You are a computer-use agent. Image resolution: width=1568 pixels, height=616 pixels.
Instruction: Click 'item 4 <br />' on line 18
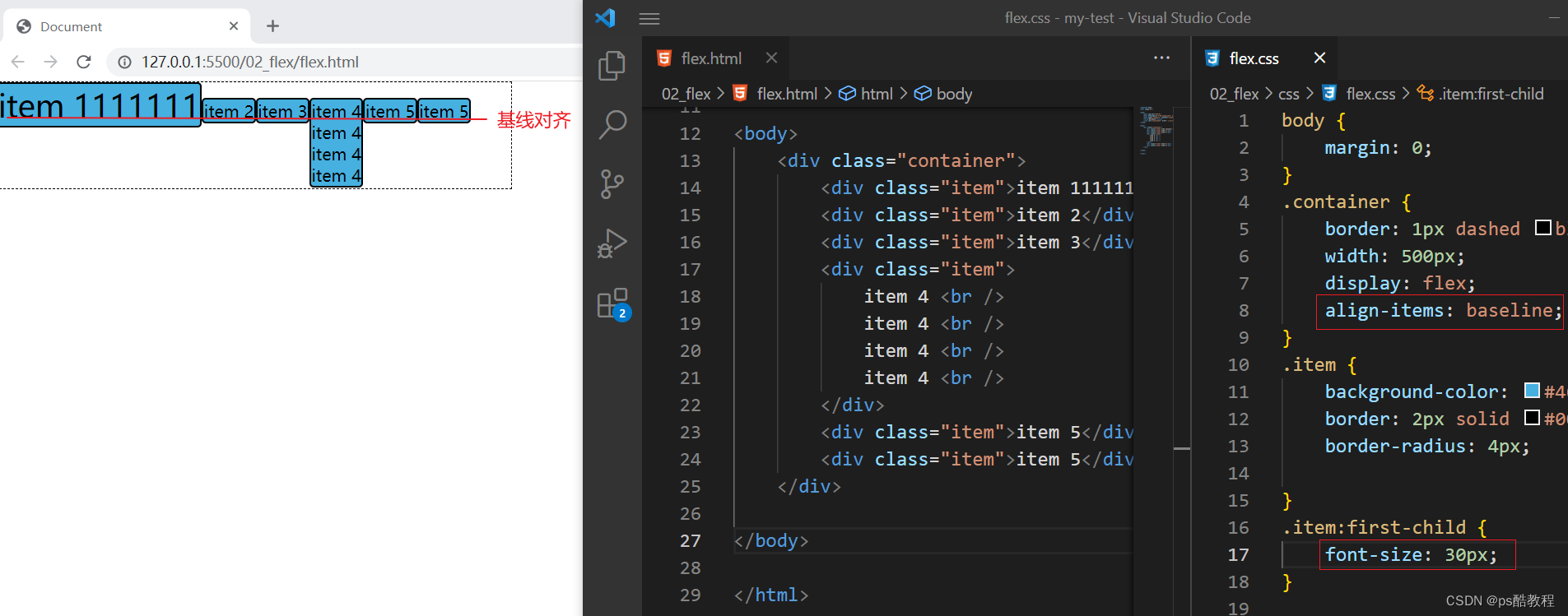[933, 296]
